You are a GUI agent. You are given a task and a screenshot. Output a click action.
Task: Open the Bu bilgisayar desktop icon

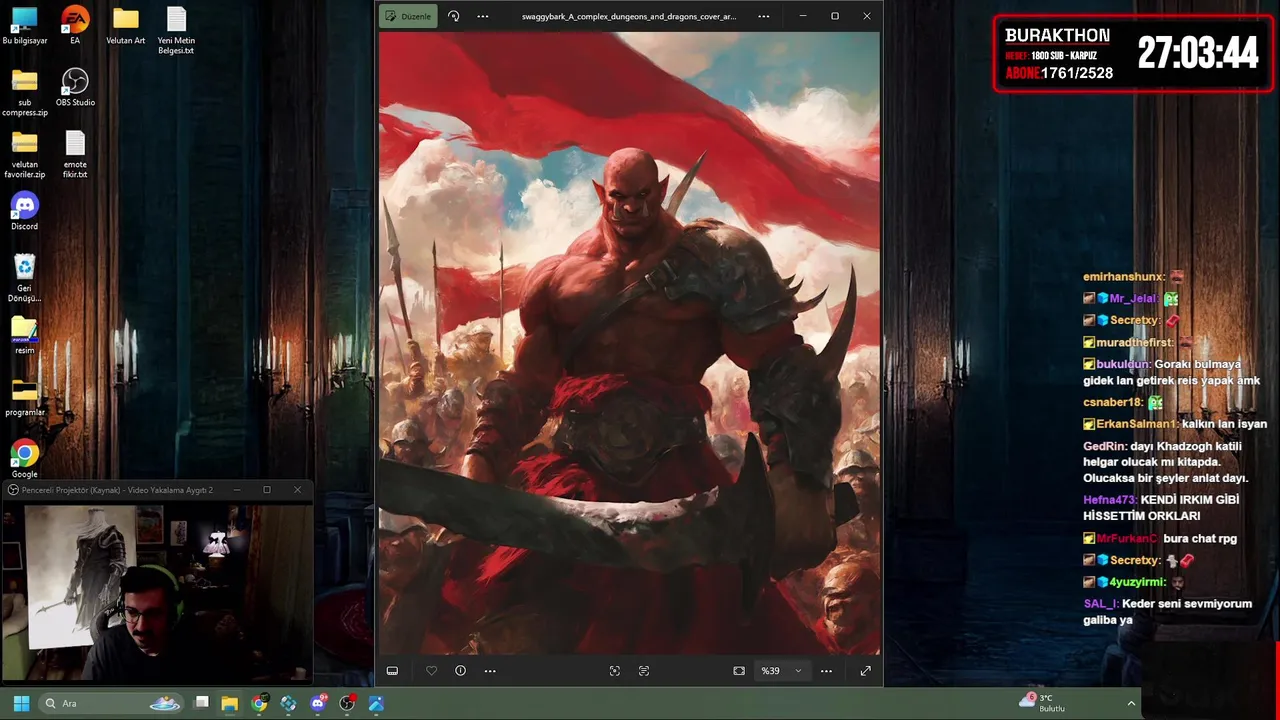pos(25,27)
